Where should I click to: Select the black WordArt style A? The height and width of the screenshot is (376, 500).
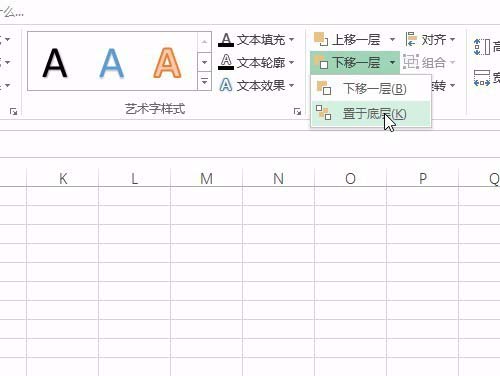tap(55, 62)
